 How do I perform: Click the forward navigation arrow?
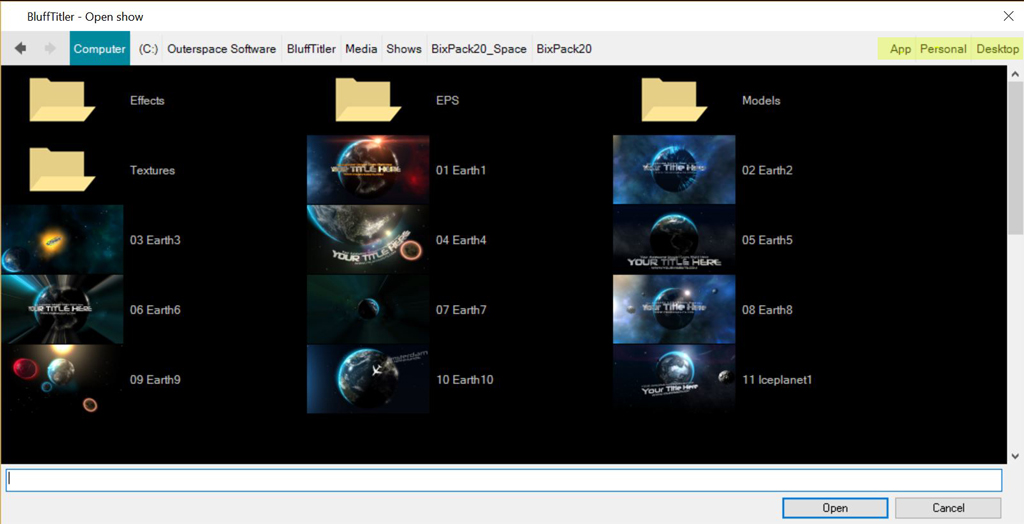click(50, 48)
